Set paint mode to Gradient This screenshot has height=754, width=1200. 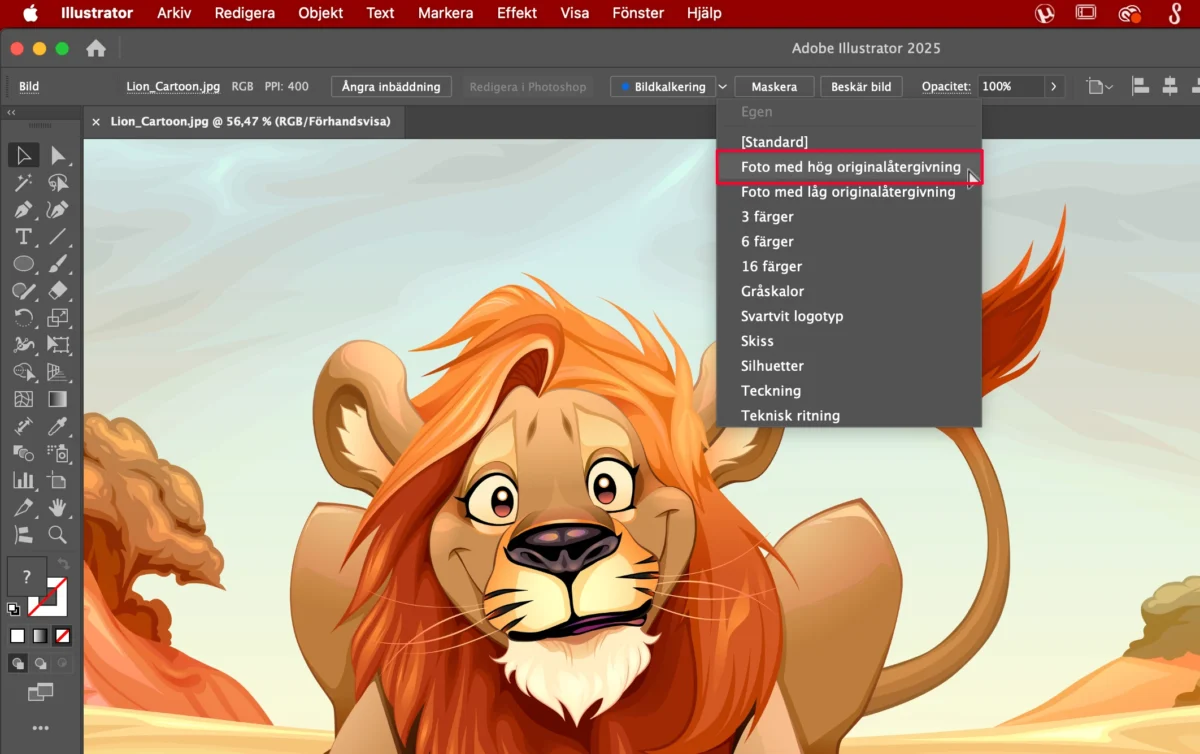point(40,635)
